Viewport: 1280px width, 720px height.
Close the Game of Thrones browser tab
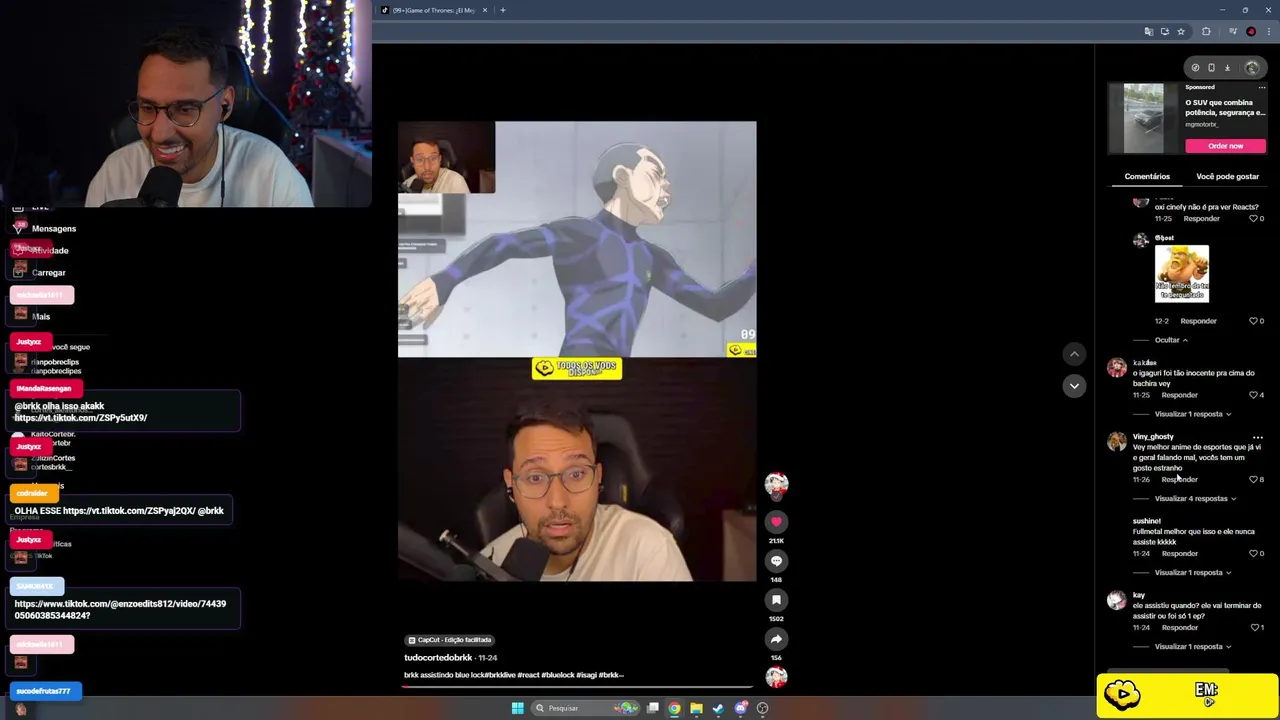pos(485,10)
